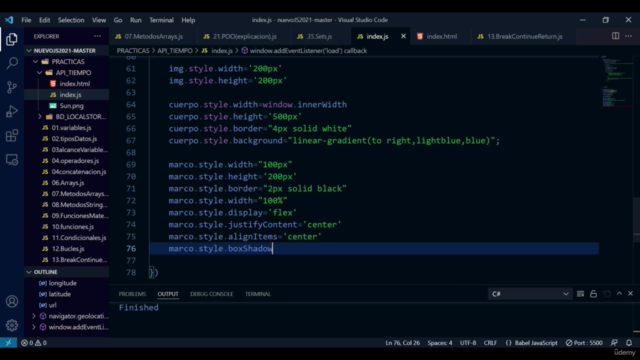Open the Search view in the activity bar
Screen dimensions: 640x360
click(12, 63)
